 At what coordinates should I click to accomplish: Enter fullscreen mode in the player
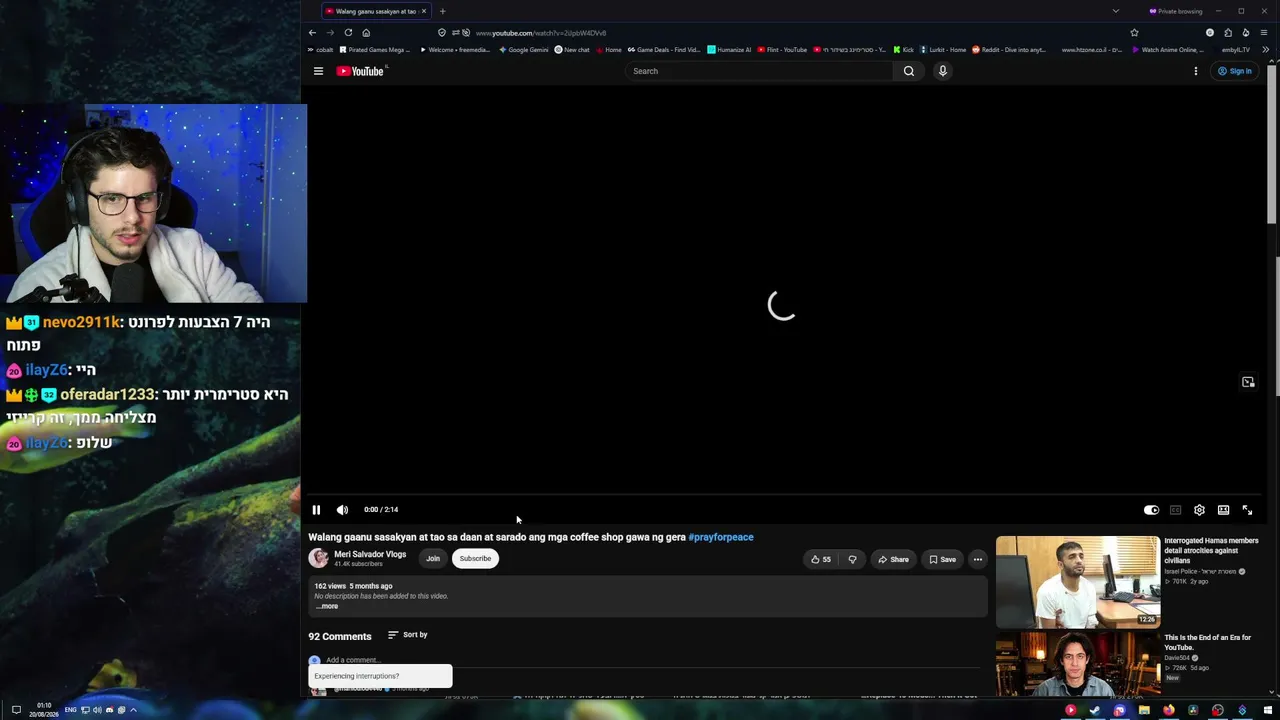[1247, 510]
